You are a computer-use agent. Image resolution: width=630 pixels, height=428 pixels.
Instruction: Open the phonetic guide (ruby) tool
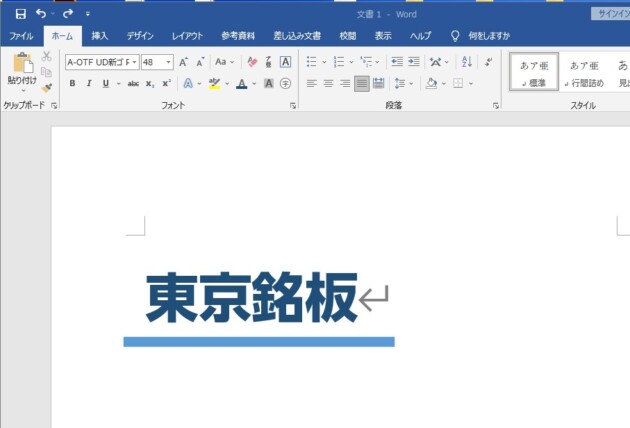click(268, 62)
